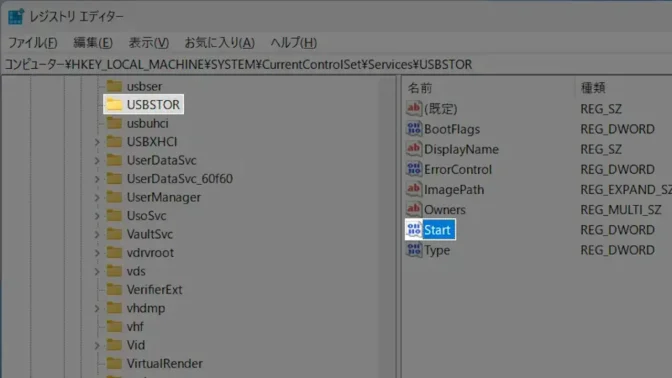The image size is (672, 378).
Task: Expand the UserDataSvc tree node
Action: [x=97, y=160]
